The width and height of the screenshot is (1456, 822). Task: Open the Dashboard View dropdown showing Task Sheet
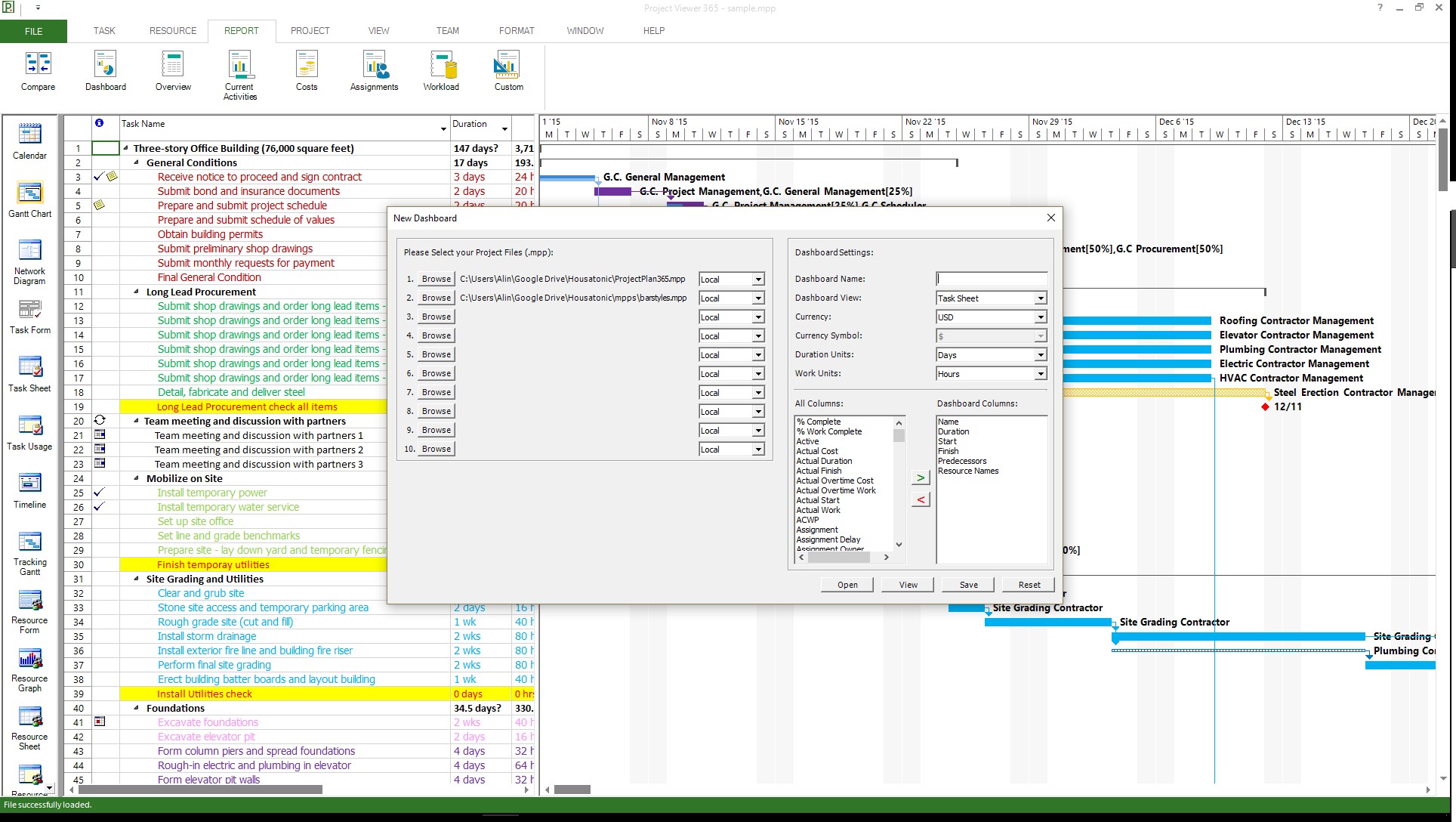[x=1041, y=298]
